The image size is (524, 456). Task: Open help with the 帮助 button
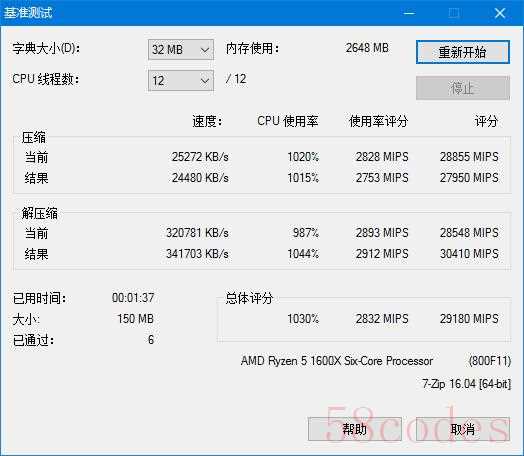tap(355, 429)
